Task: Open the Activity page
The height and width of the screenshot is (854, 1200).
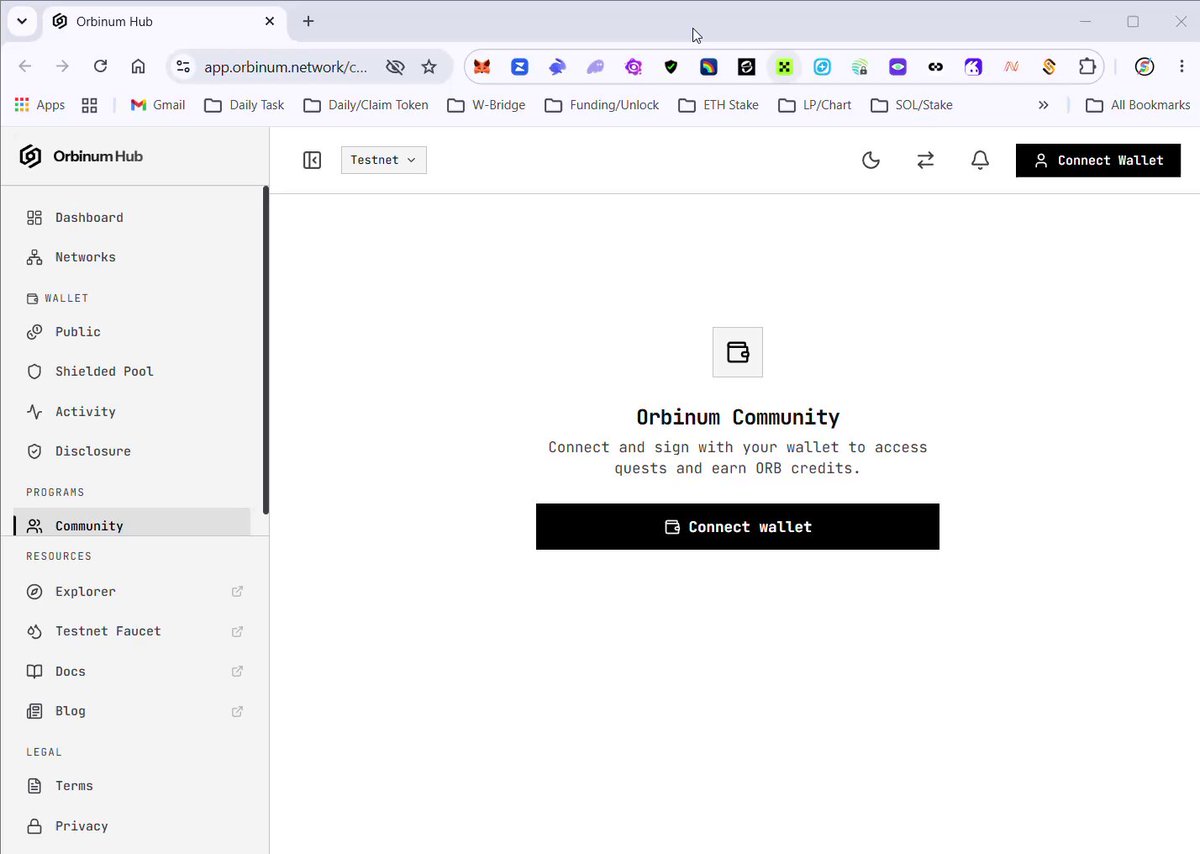Action: click(132, 411)
